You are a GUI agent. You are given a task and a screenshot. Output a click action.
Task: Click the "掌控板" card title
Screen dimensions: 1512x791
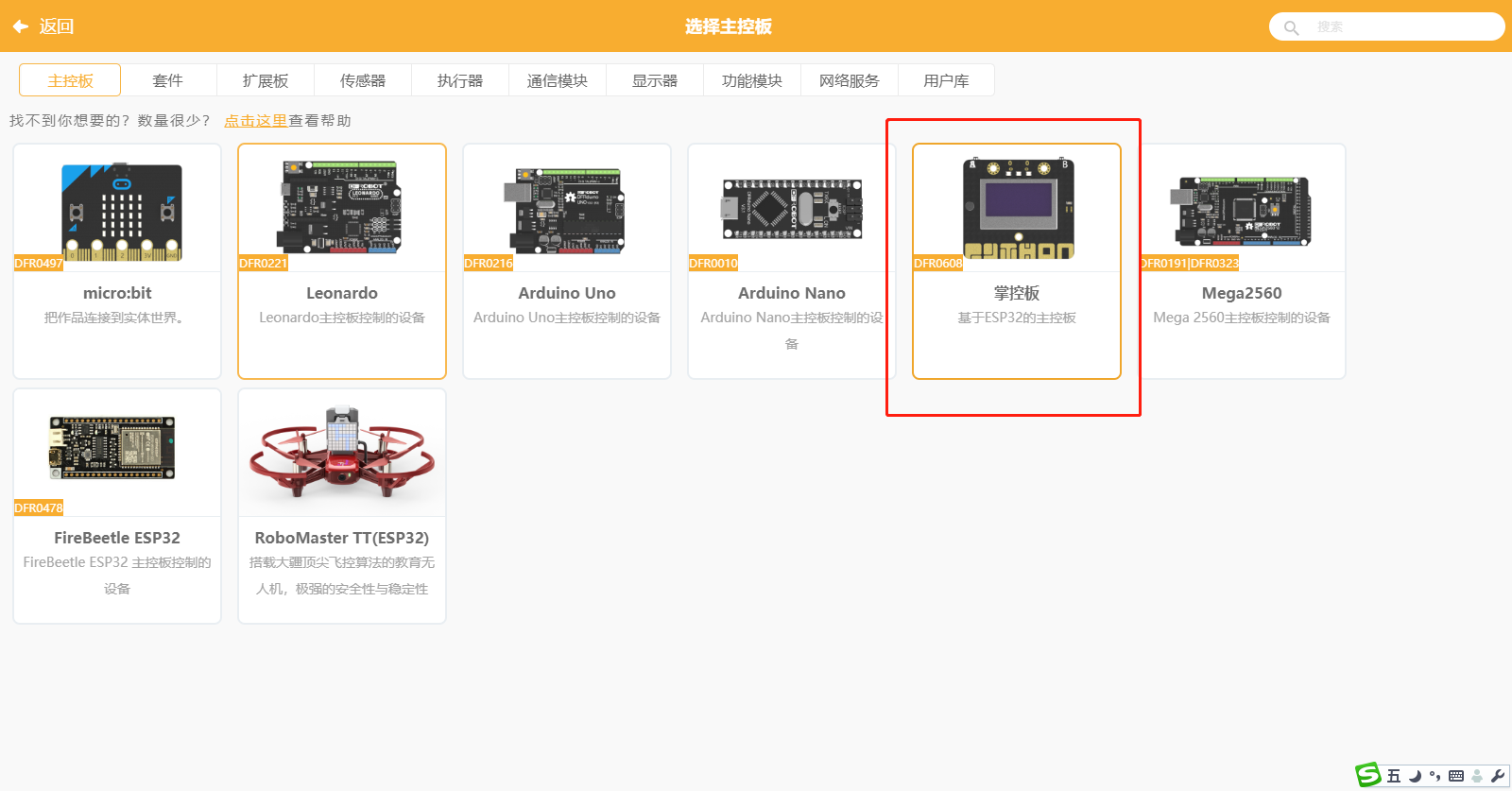tap(1017, 293)
